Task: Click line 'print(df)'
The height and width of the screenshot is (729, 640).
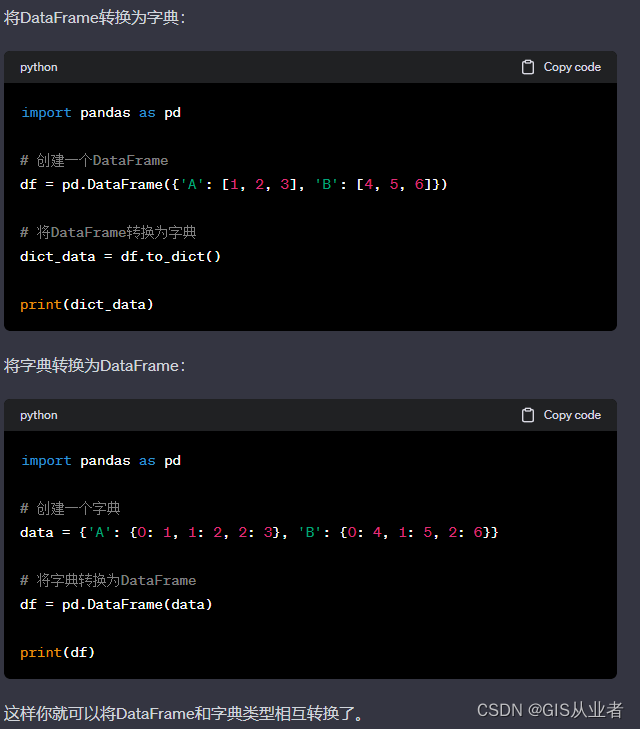Action: (58, 652)
